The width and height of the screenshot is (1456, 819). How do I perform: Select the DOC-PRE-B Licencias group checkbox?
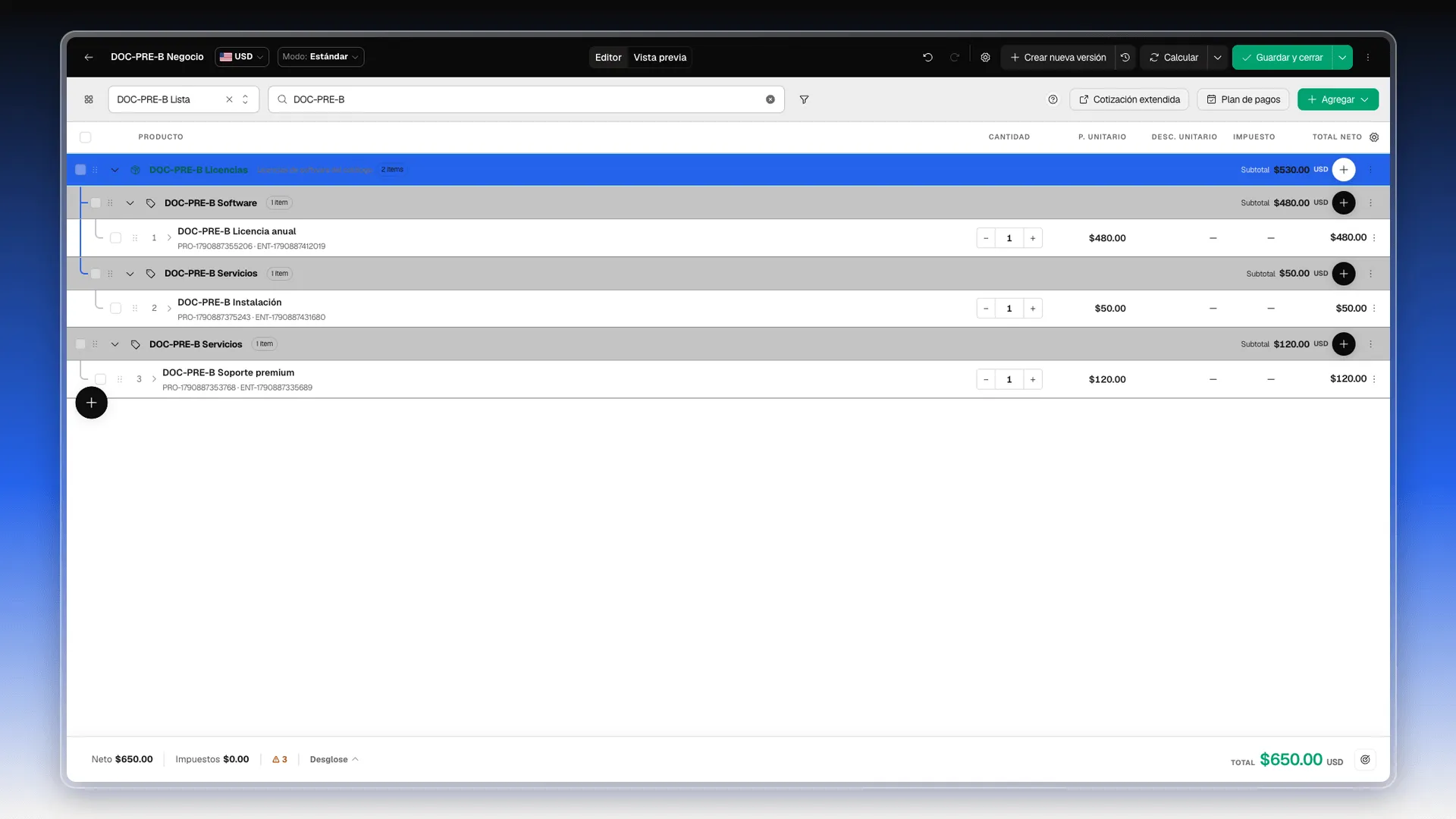(x=80, y=170)
